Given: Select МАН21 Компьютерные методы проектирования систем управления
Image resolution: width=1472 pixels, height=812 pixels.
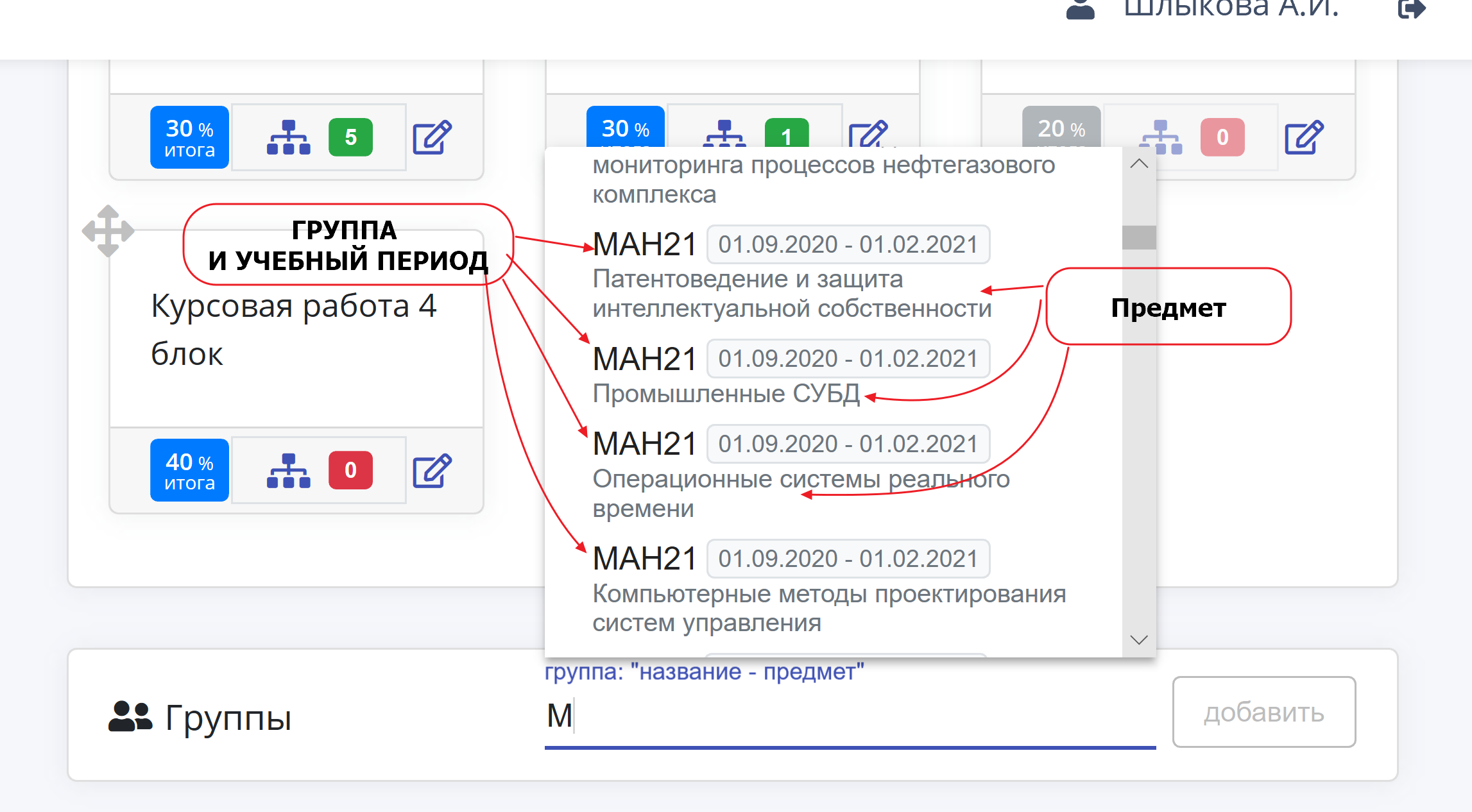Looking at the screenshot, I should (x=834, y=589).
